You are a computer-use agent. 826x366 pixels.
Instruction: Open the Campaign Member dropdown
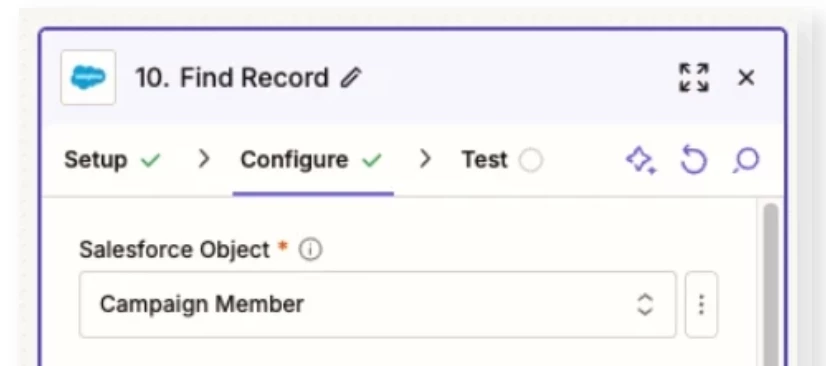click(377, 304)
